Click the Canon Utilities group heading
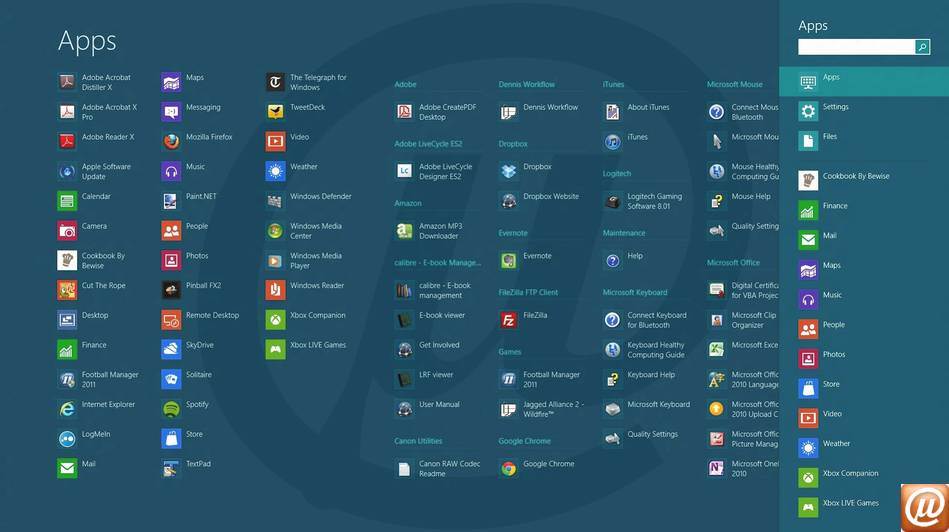 [x=418, y=441]
